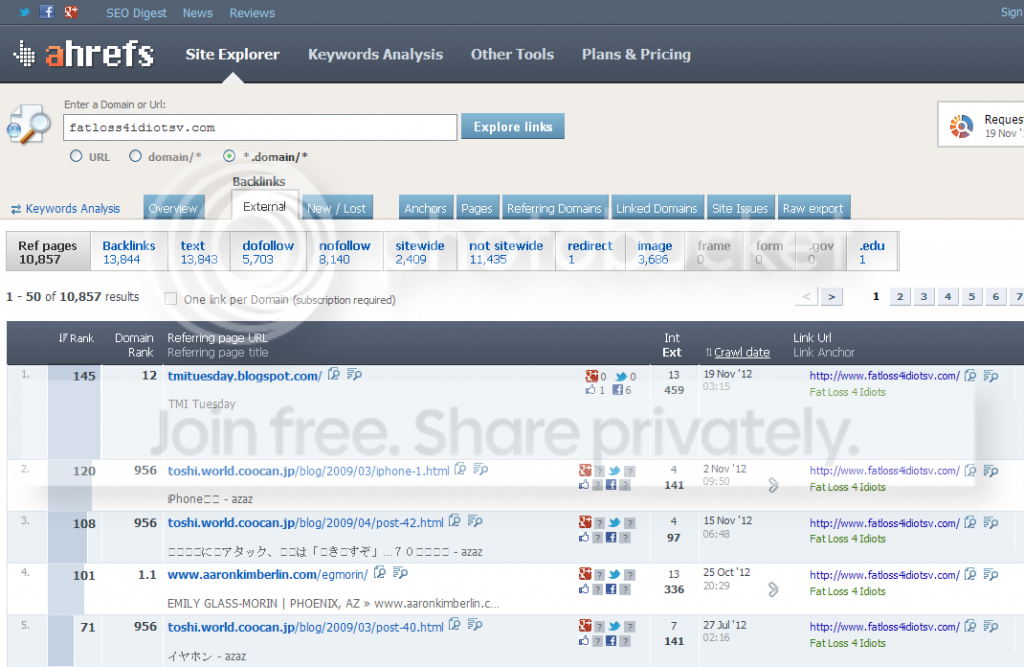Sort the table by the Rank column header
Image resolution: width=1024 pixels, height=667 pixels.
[x=76, y=338]
